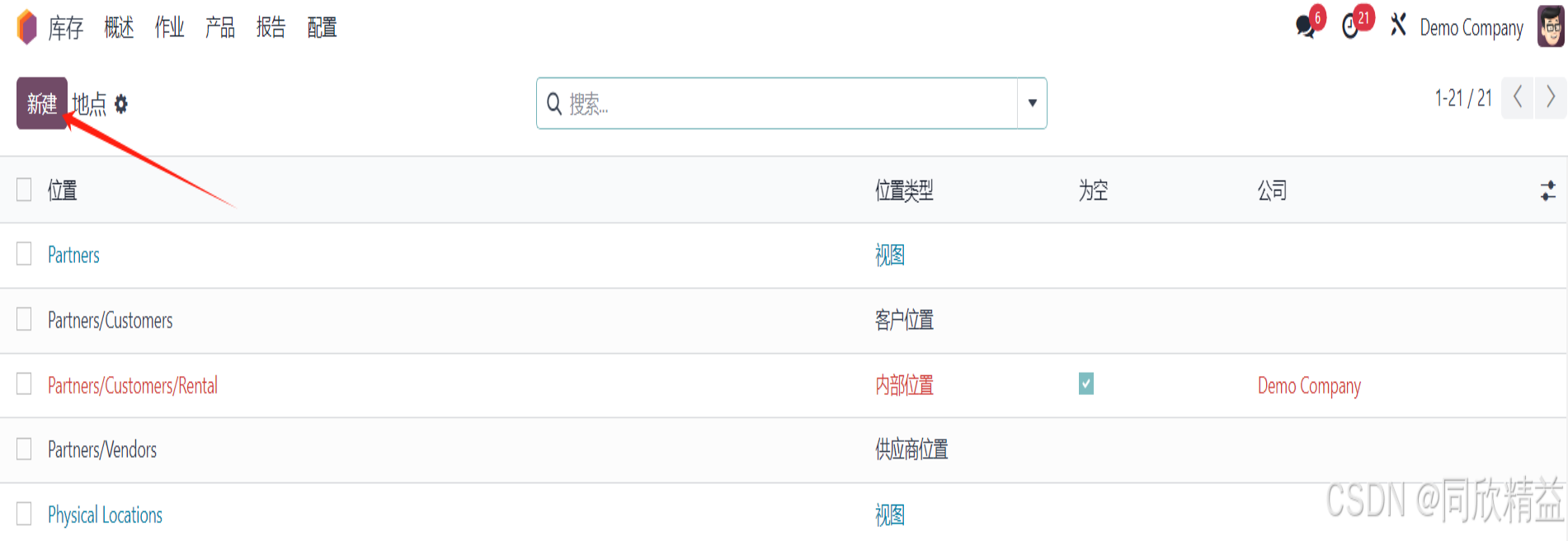Open the chat messages notification icon

tap(1306, 27)
